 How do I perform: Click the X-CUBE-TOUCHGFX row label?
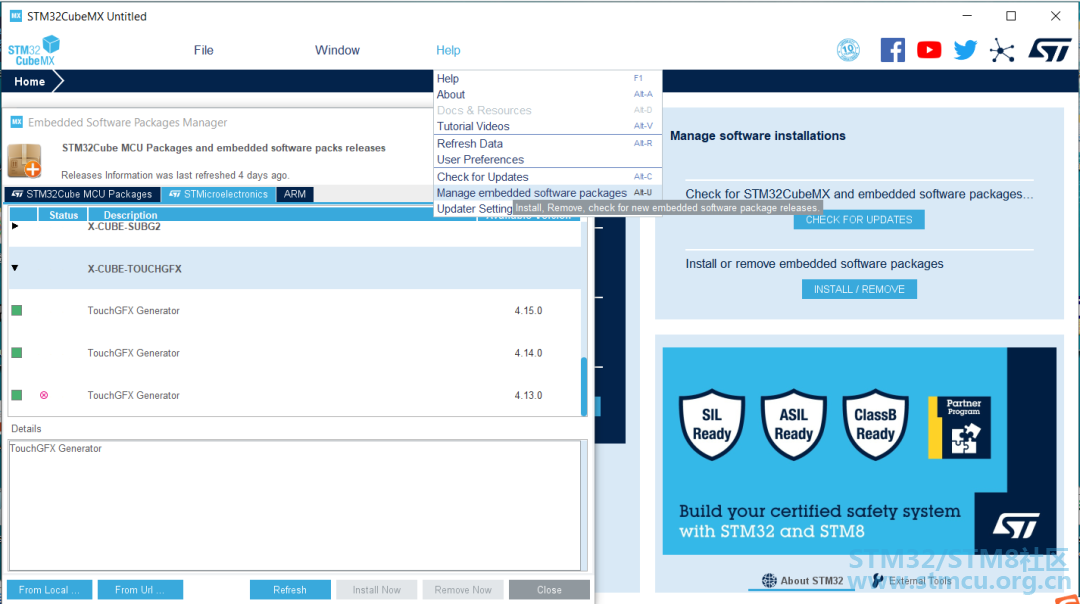[134, 269]
